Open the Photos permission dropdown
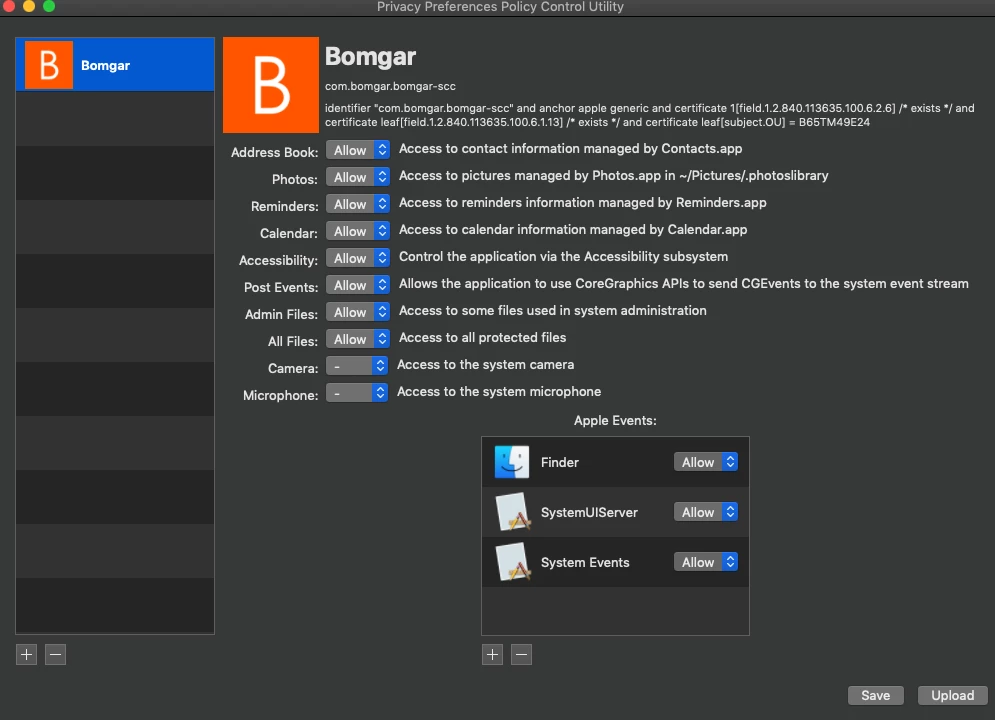 (x=357, y=178)
